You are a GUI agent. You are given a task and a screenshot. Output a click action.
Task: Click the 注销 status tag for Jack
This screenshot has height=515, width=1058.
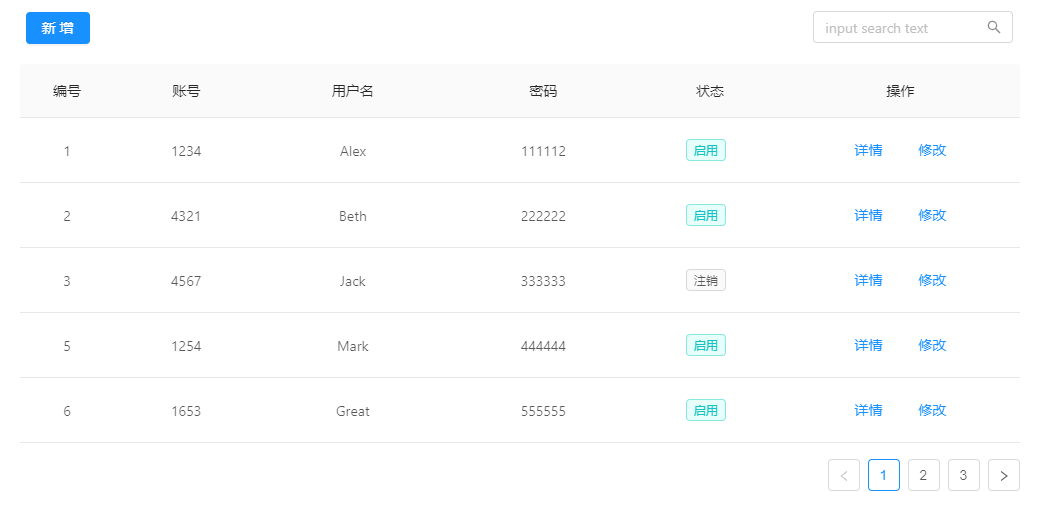tap(706, 281)
